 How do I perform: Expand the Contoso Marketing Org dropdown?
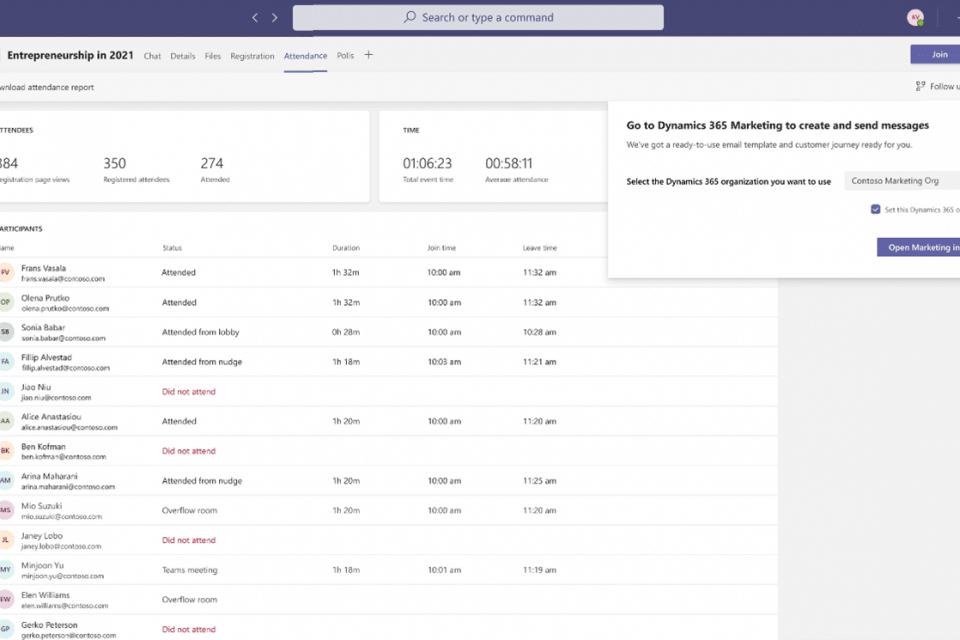[901, 181]
